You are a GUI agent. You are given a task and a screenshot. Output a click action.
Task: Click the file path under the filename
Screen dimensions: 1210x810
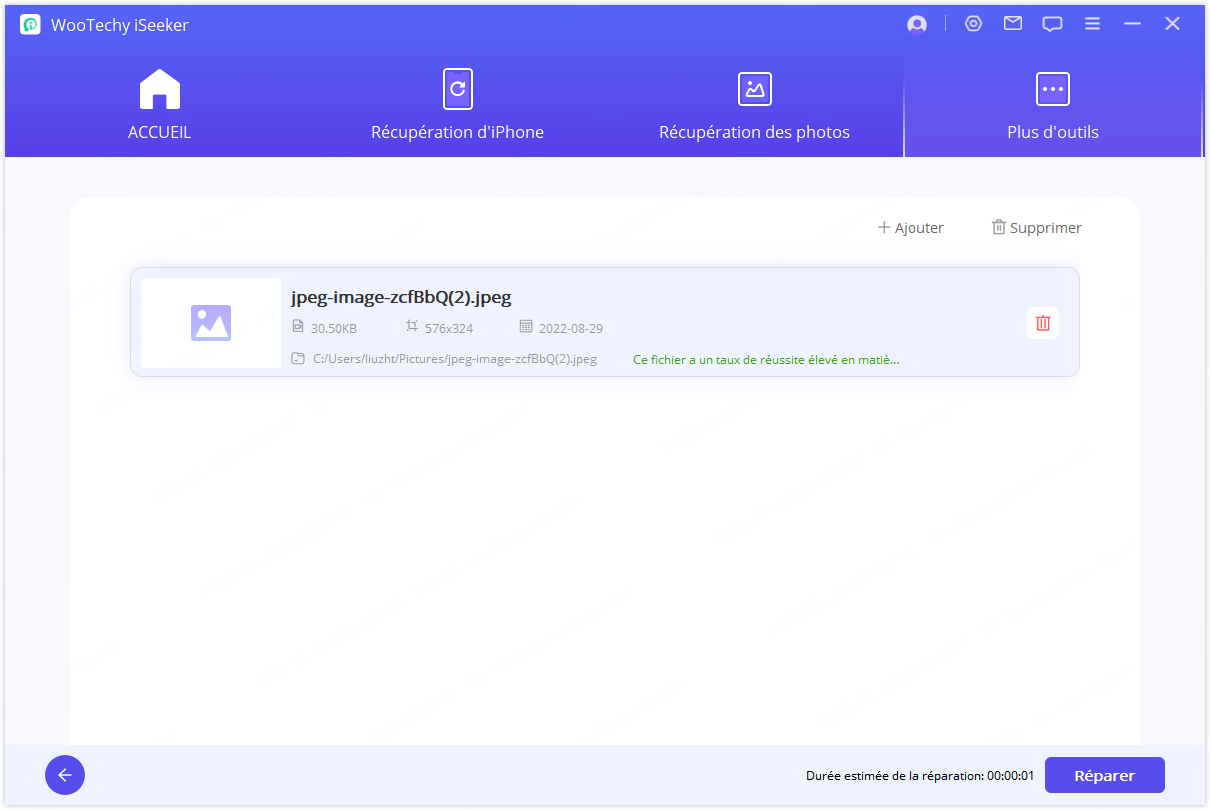tap(454, 359)
